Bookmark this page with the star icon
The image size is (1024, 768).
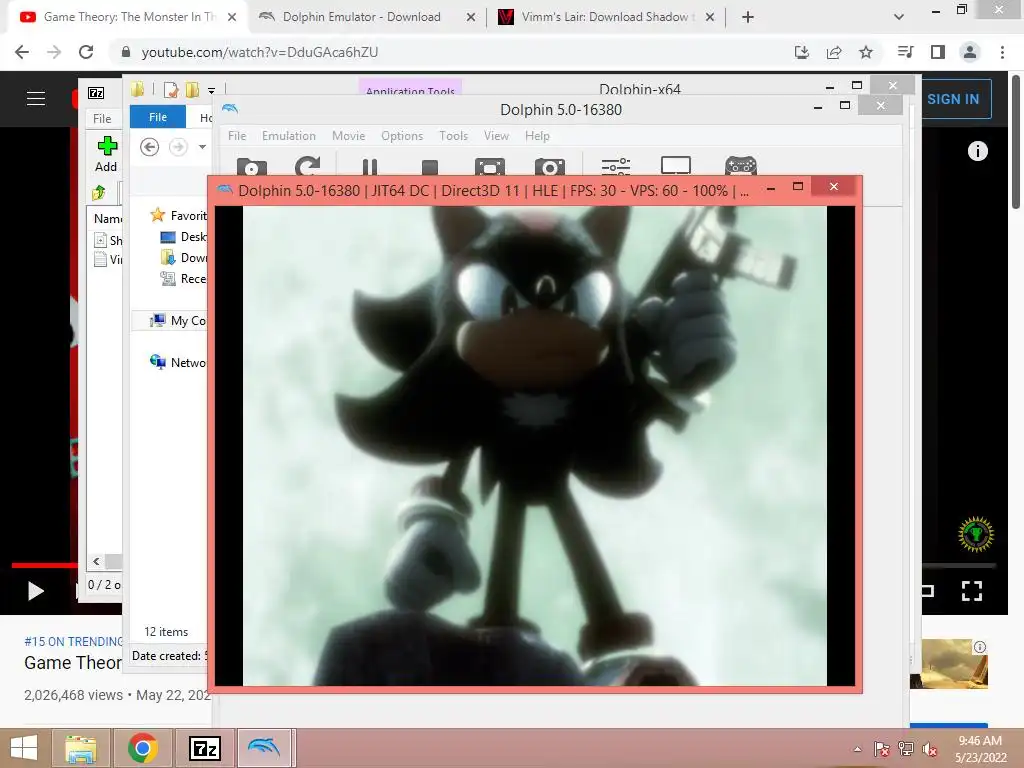pyautogui.click(x=866, y=52)
